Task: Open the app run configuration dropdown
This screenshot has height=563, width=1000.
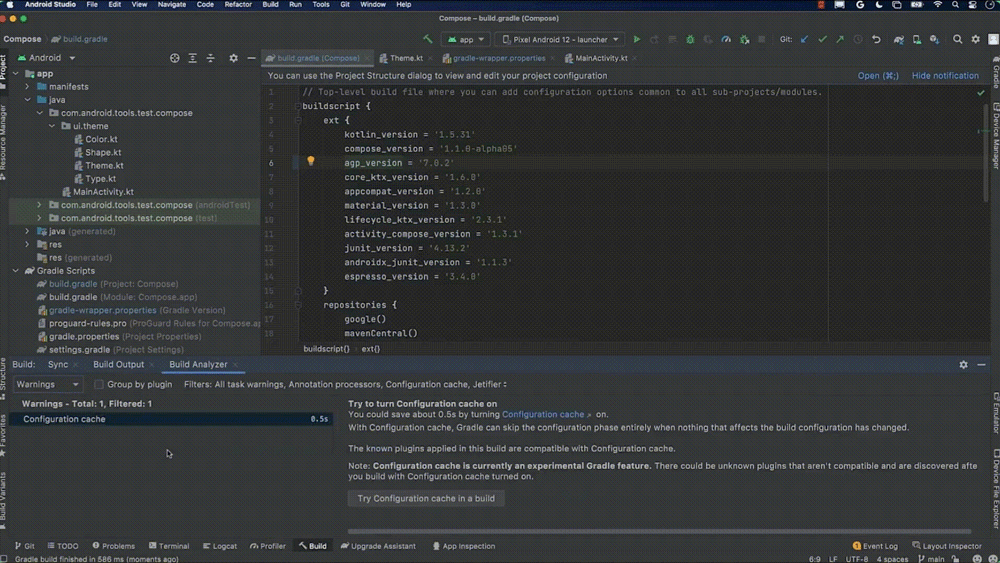Action: (x=466, y=40)
